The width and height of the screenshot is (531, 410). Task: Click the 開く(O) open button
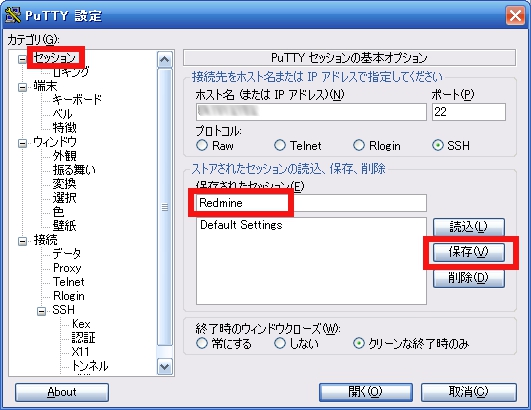coord(366,392)
